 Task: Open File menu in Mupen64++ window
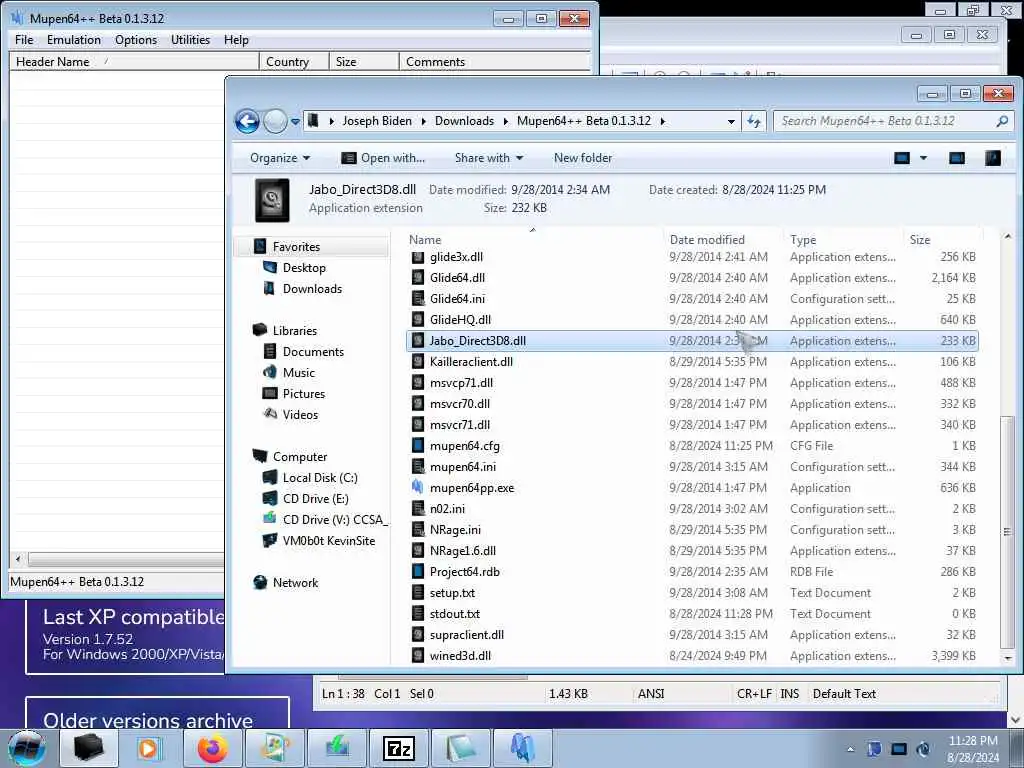[24, 40]
